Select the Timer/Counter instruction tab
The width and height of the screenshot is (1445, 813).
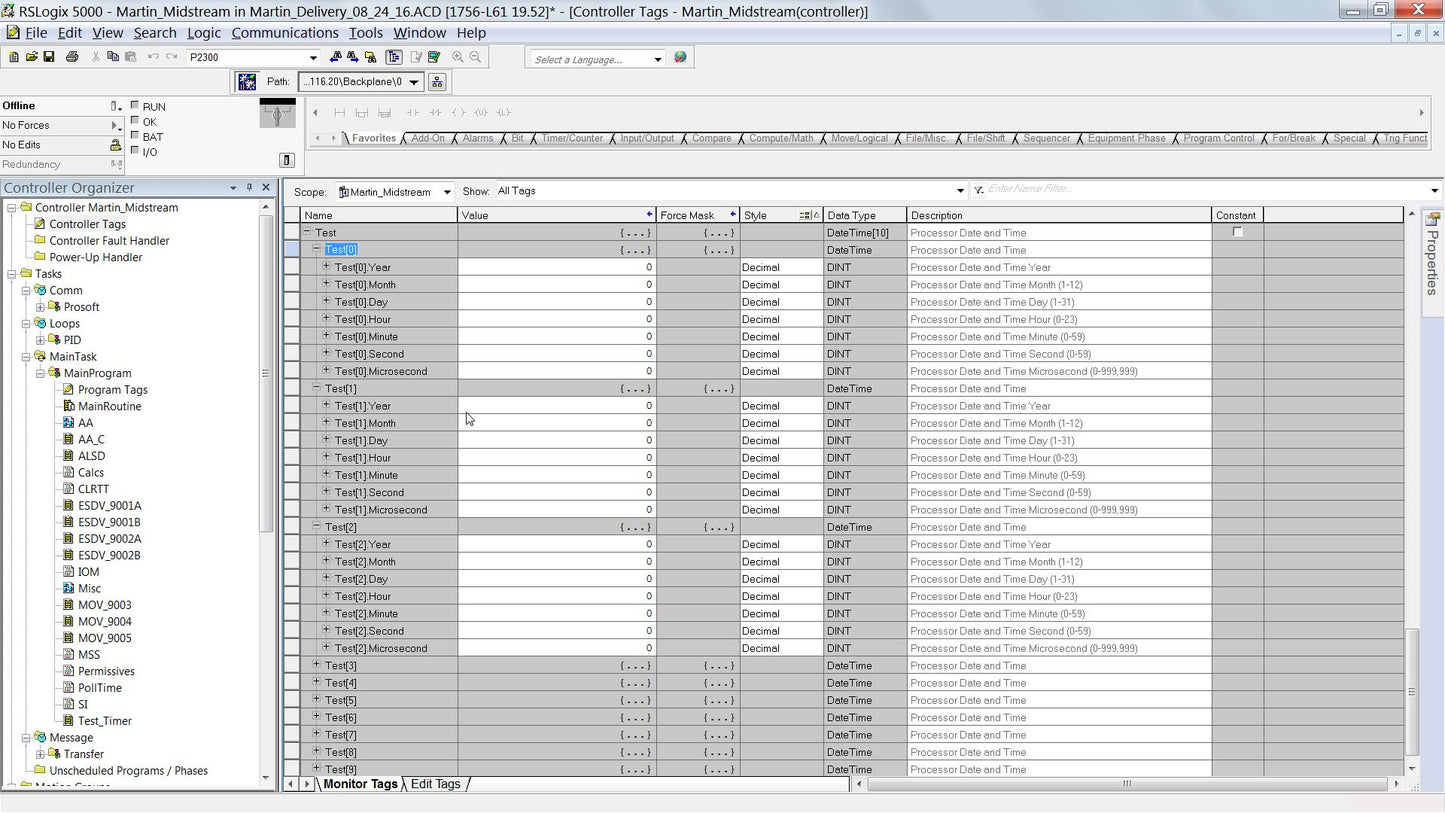coord(571,138)
